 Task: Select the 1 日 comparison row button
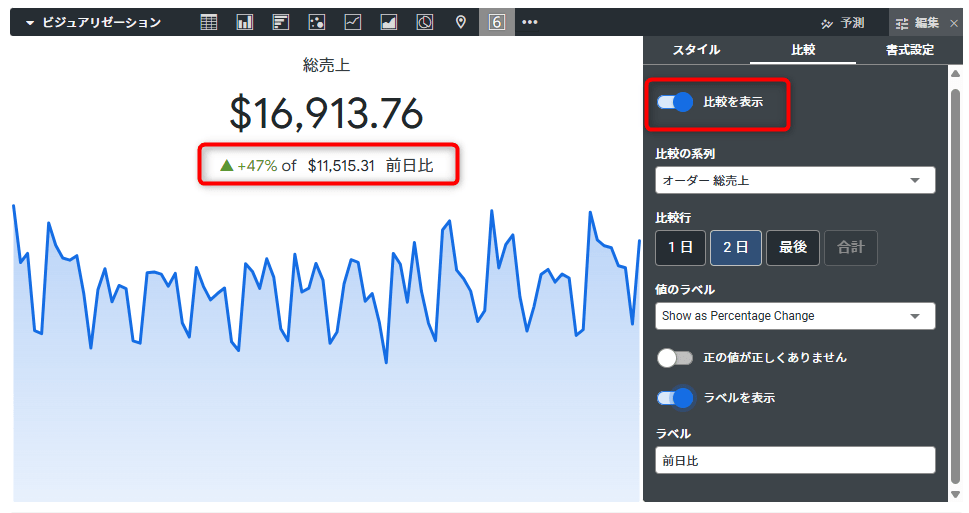click(680, 248)
